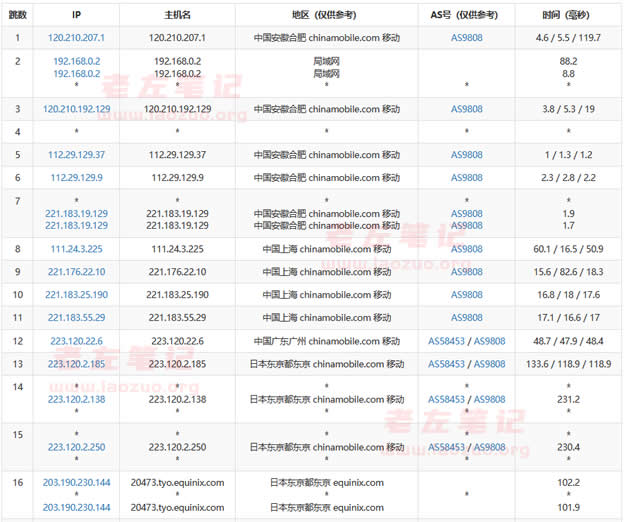The image size is (625, 522).
Task: Open the 223.120.22.6 IP link
Action: (77, 341)
